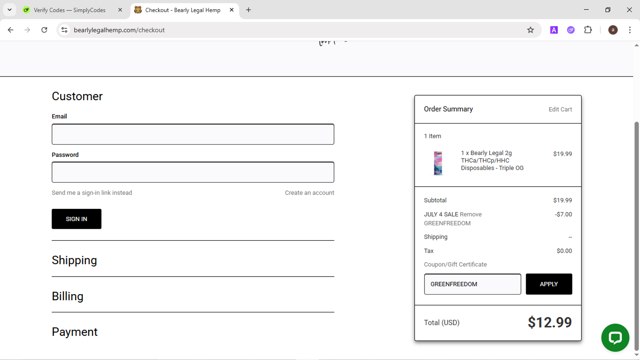Close the Verify Codes tab
This screenshot has width=640, height=360.
[120, 10]
